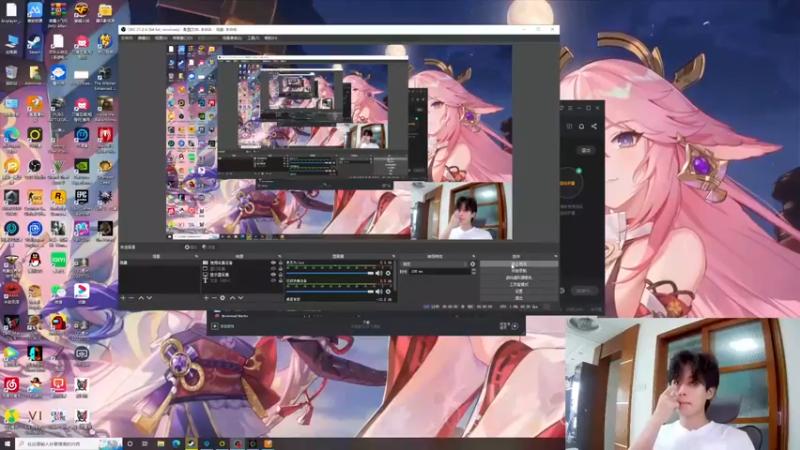Open the iQIYI desktop shortcut

click(58, 262)
